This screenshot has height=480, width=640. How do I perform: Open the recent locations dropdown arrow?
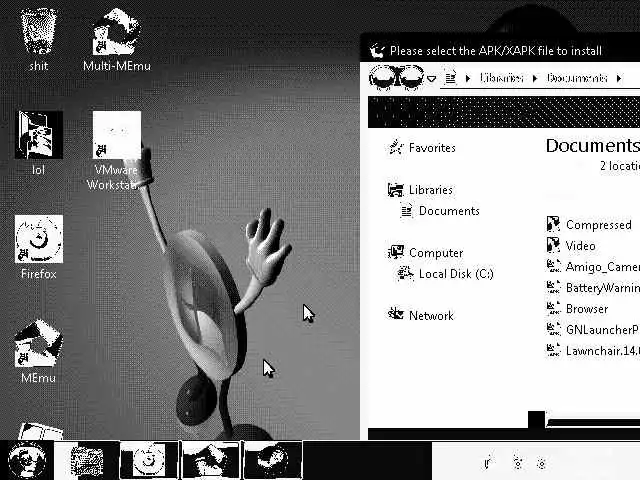pos(432,78)
